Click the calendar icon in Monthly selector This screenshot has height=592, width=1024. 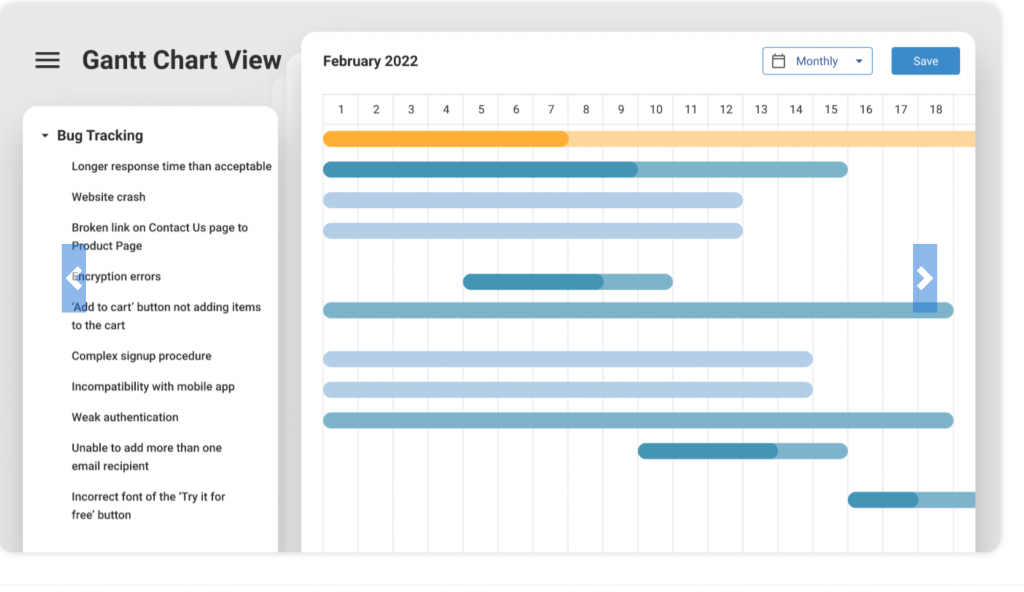pyautogui.click(x=778, y=61)
